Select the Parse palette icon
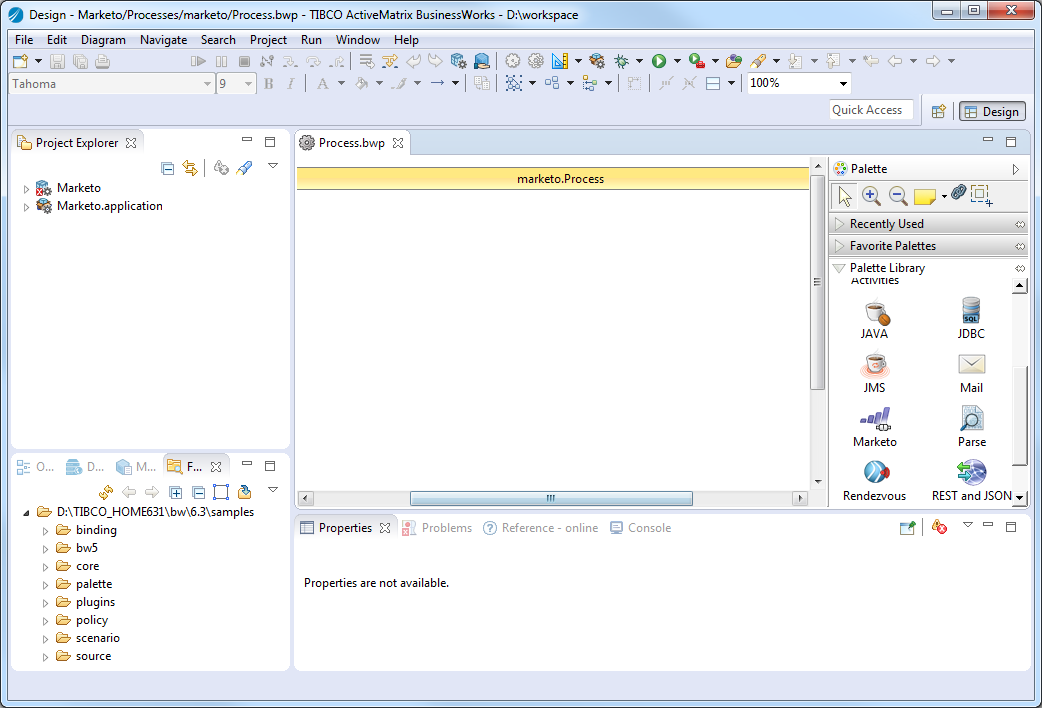Image resolution: width=1042 pixels, height=708 pixels. [x=971, y=419]
